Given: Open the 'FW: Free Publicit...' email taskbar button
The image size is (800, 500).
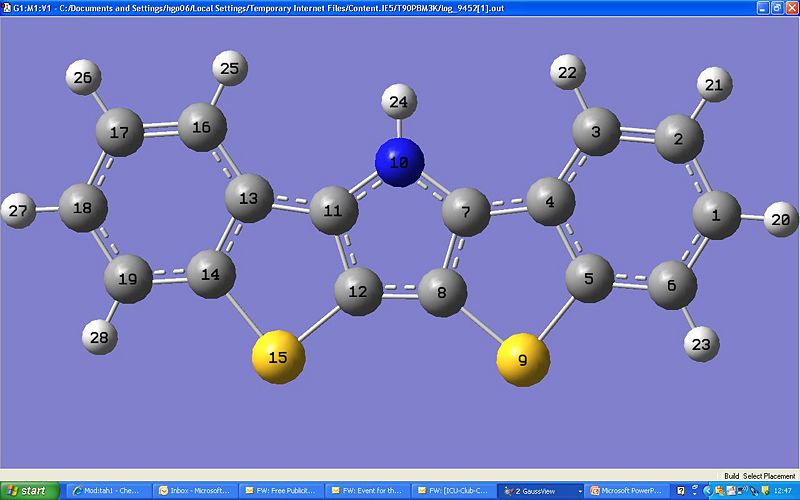Looking at the screenshot, I should (x=284, y=491).
